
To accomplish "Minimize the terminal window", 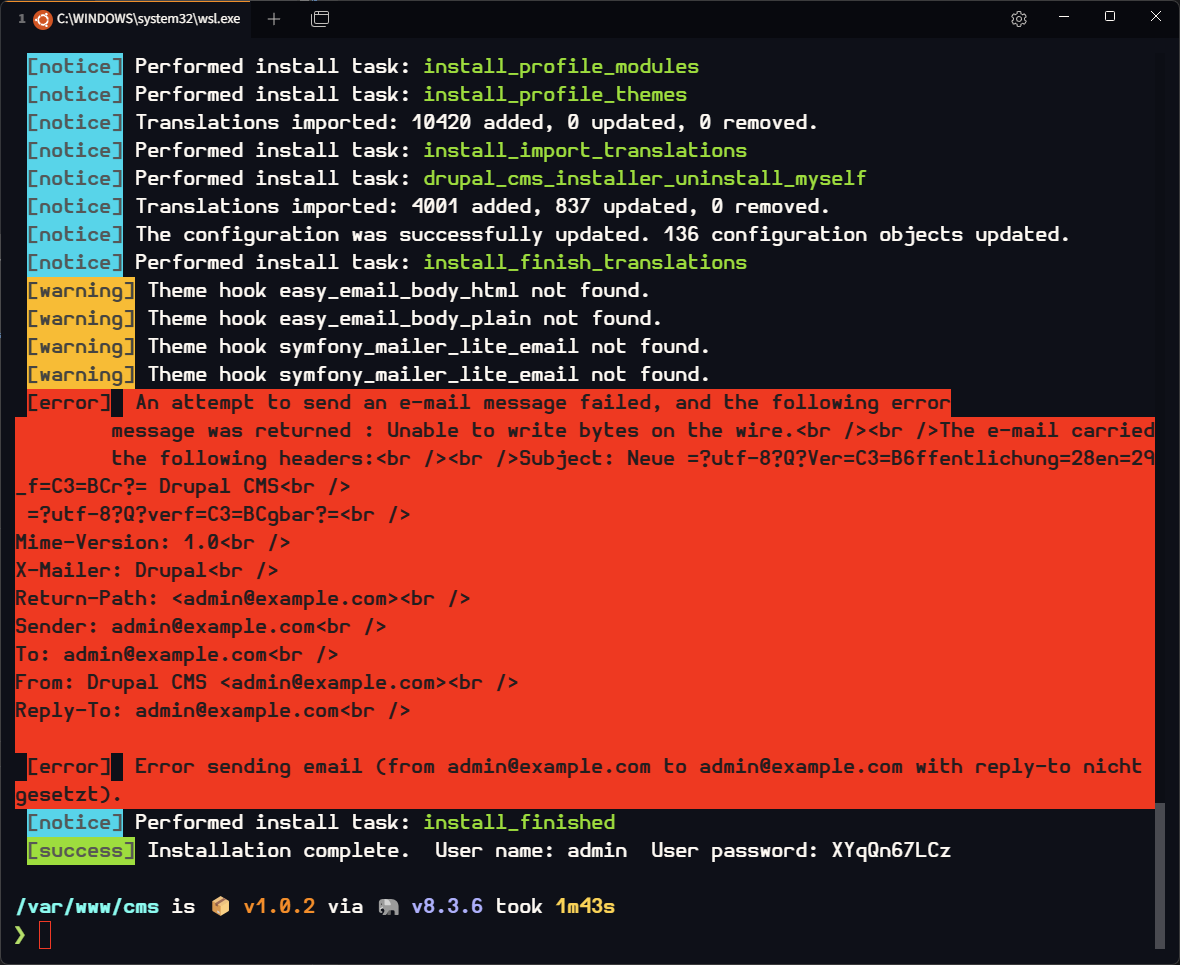I will pos(1065,17).
